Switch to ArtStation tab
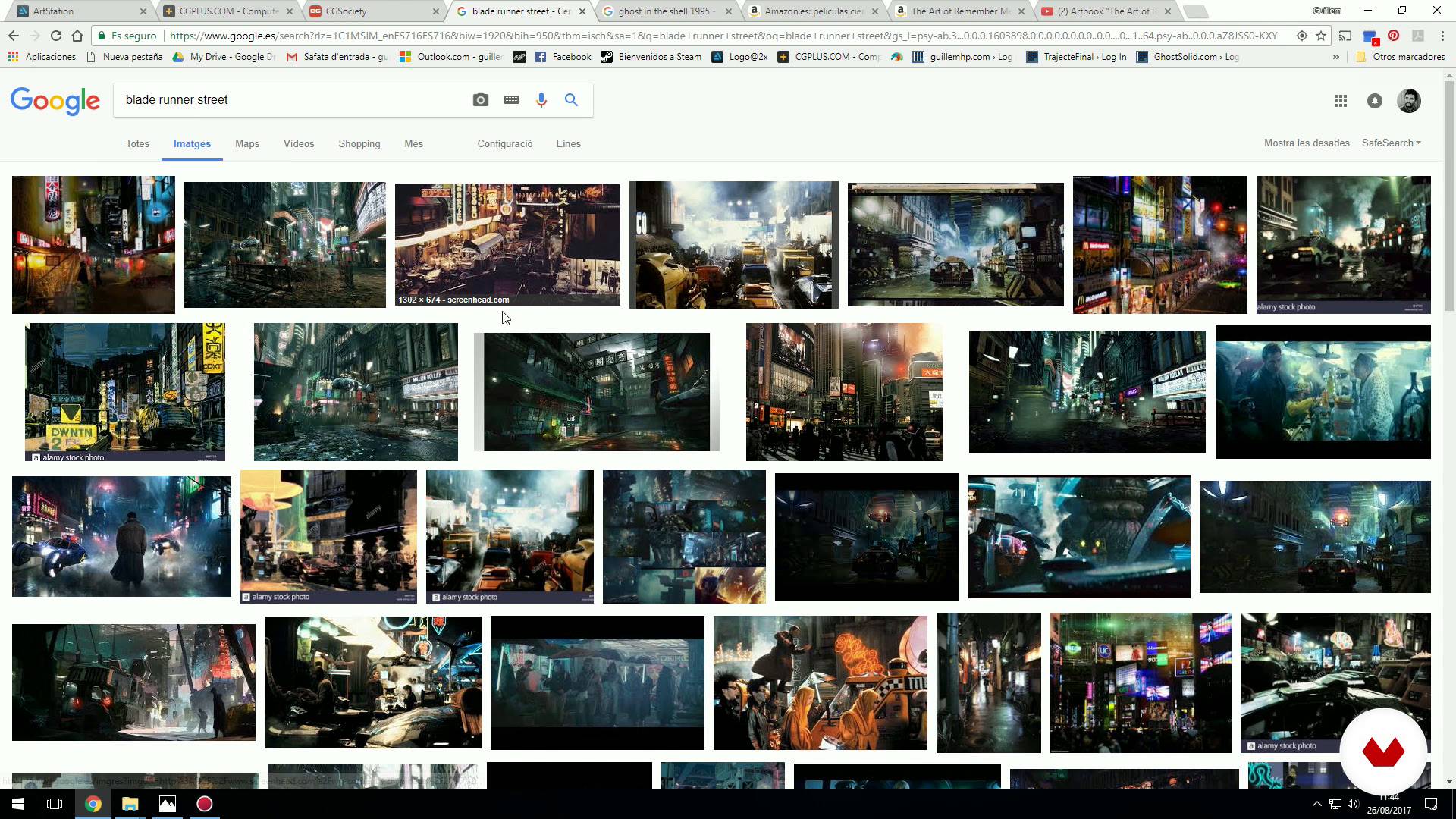 [x=81, y=11]
